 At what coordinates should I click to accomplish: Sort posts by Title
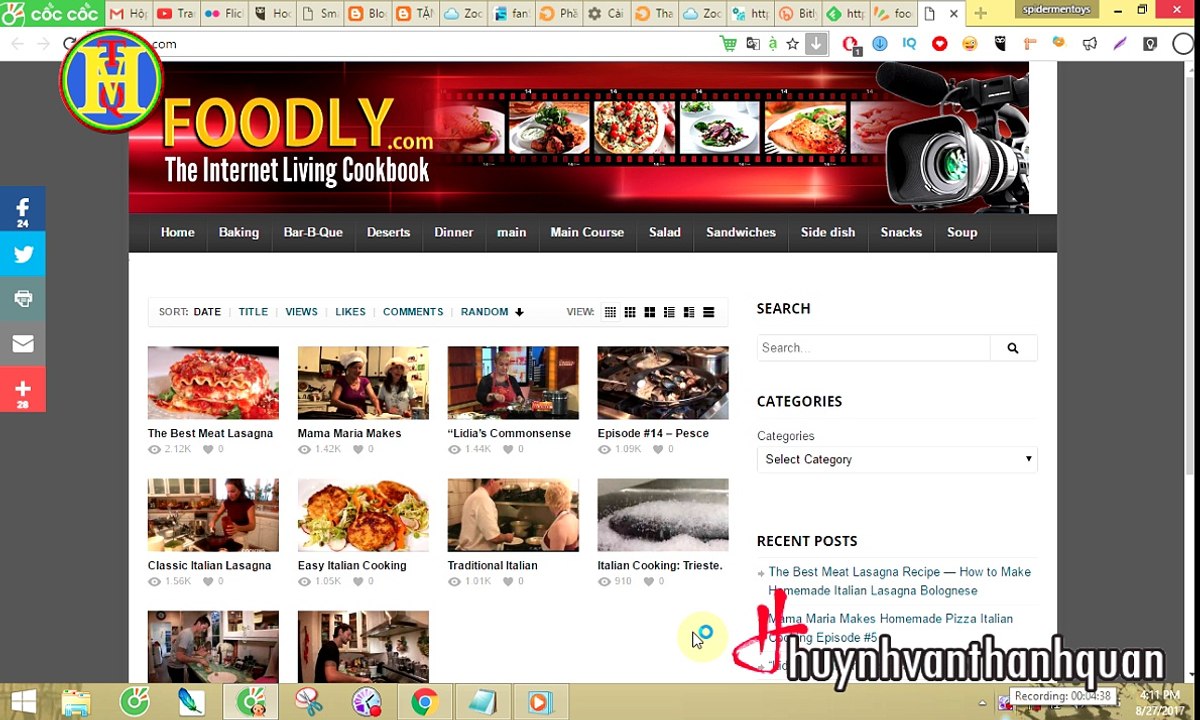tap(253, 312)
